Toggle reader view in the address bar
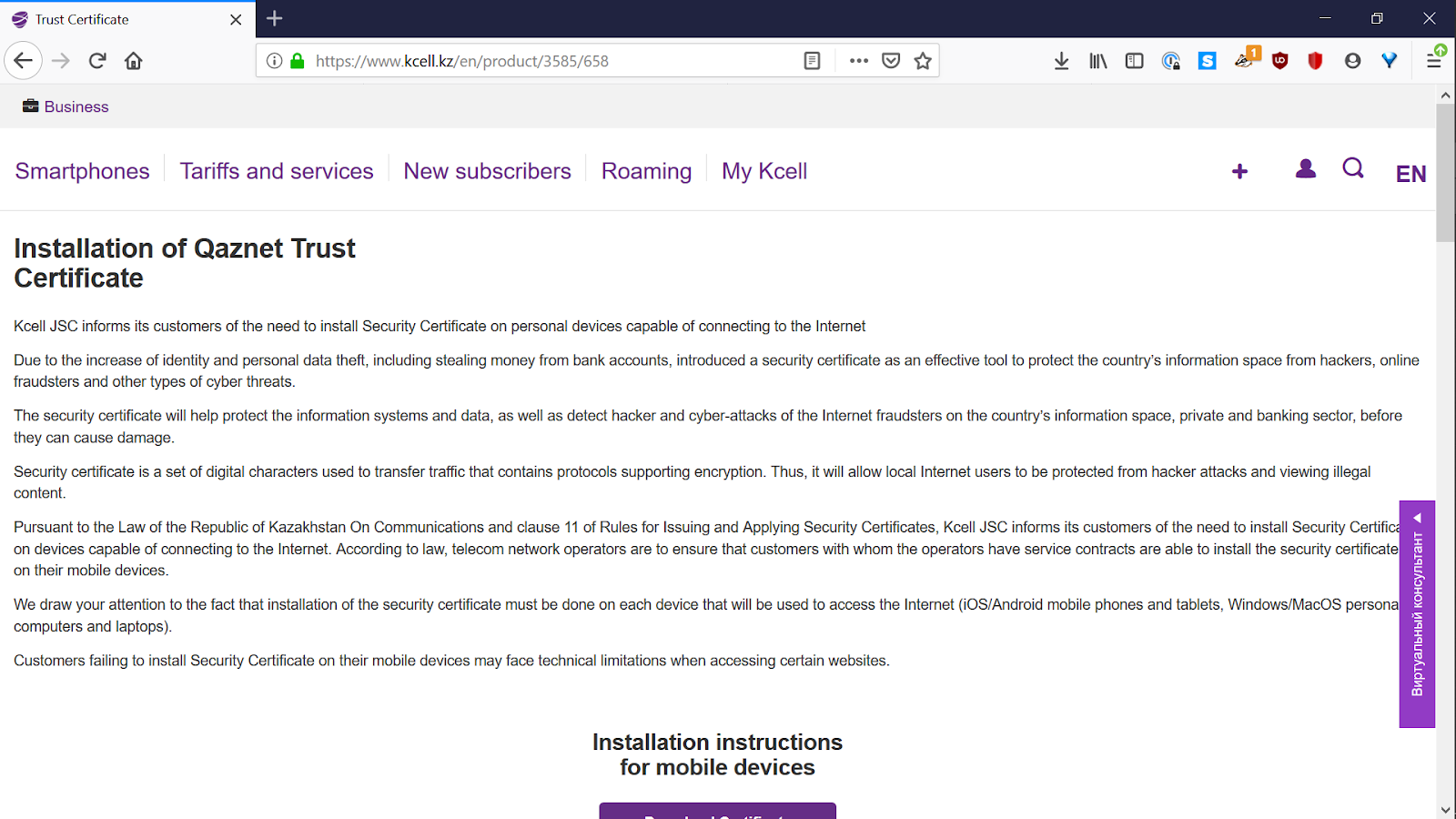This screenshot has width=1456, height=819. (x=813, y=61)
